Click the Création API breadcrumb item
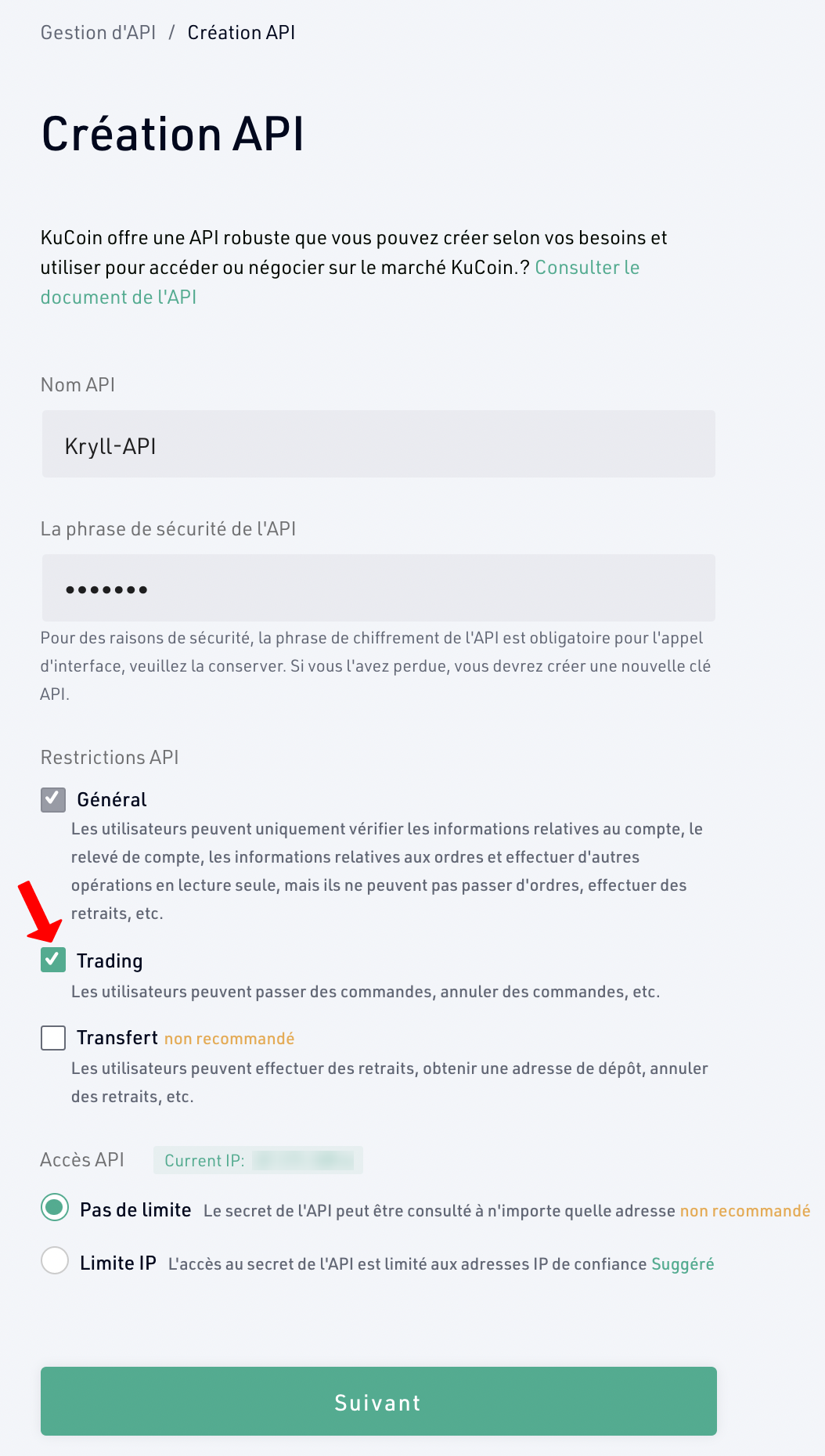Screen dimensions: 825x1456 pyautogui.click(x=241, y=33)
